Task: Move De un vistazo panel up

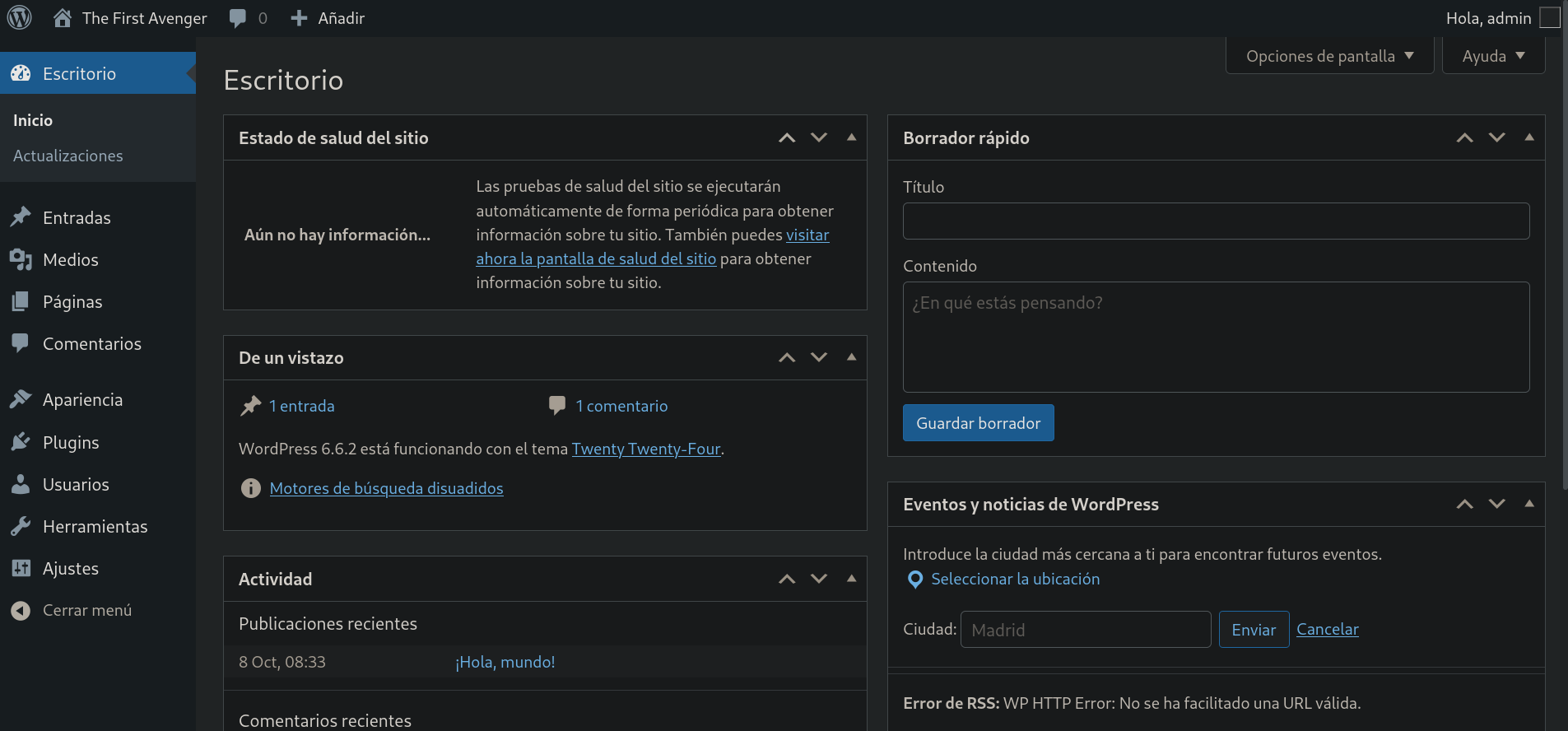Action: coord(787,357)
